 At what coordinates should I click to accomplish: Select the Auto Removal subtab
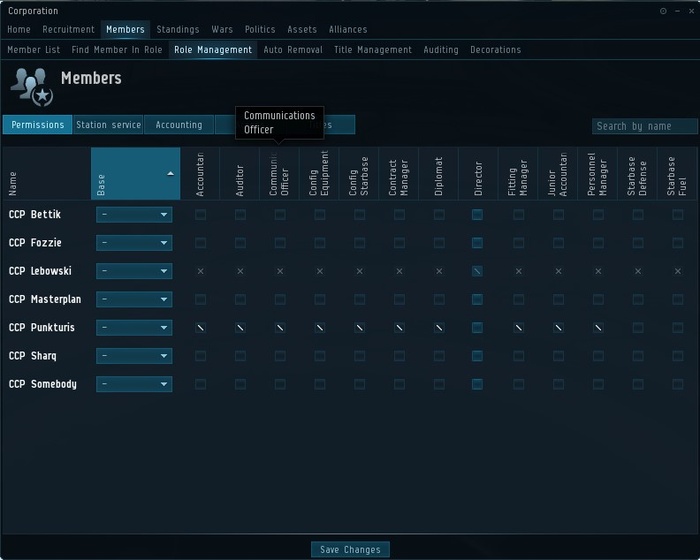293,50
